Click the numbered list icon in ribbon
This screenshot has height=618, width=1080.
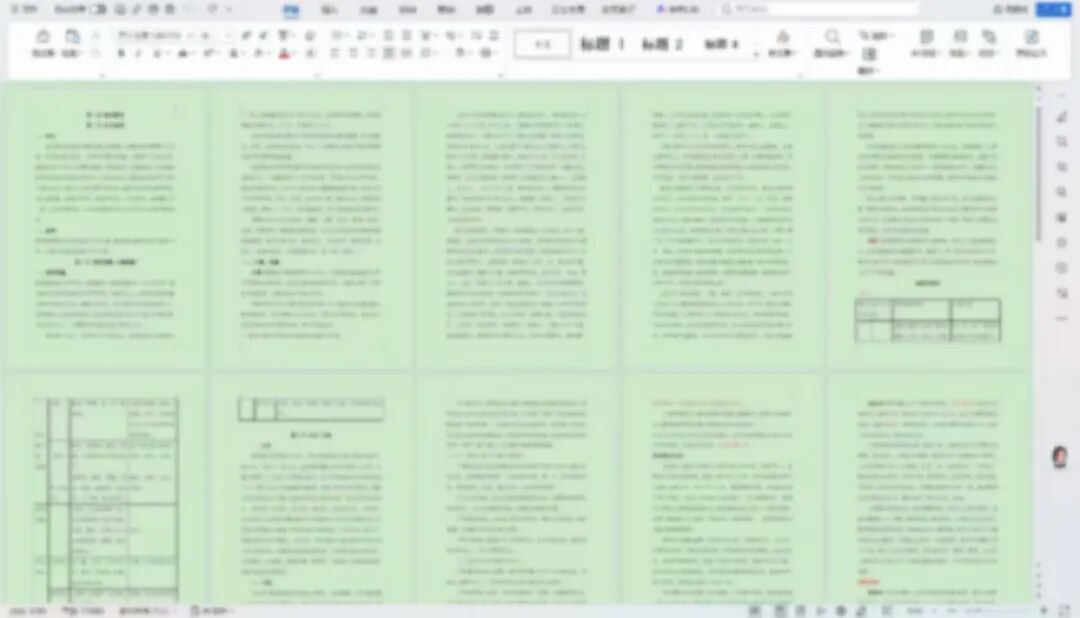[x=361, y=35]
